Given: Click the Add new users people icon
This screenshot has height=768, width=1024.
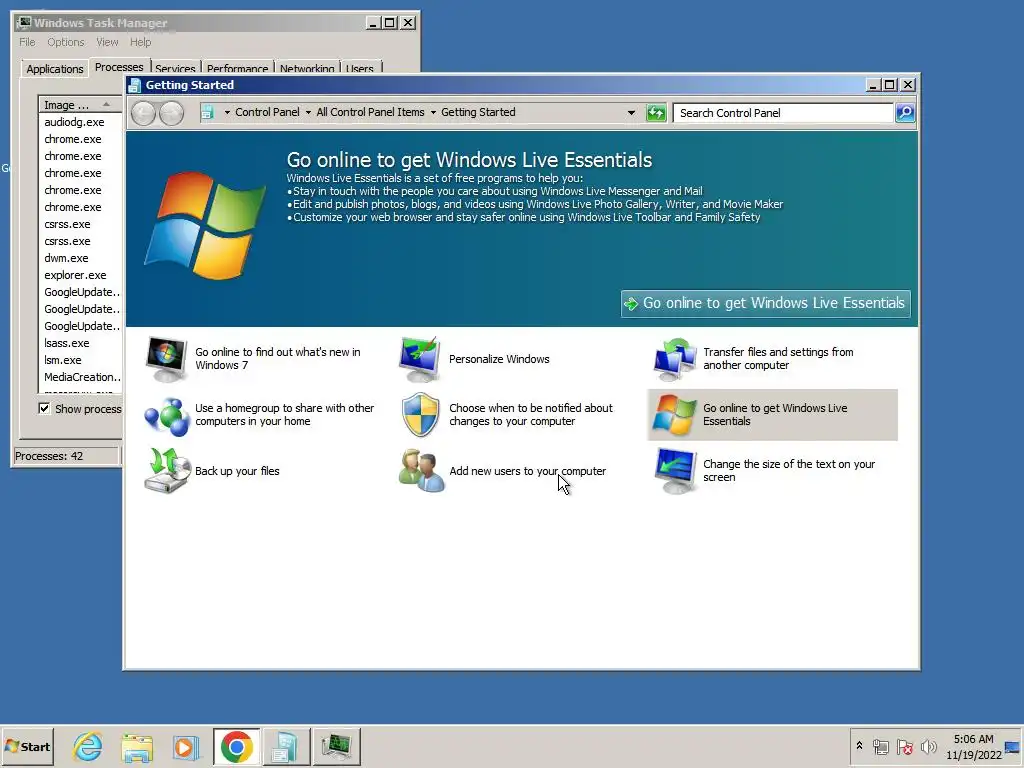Looking at the screenshot, I should (421, 471).
